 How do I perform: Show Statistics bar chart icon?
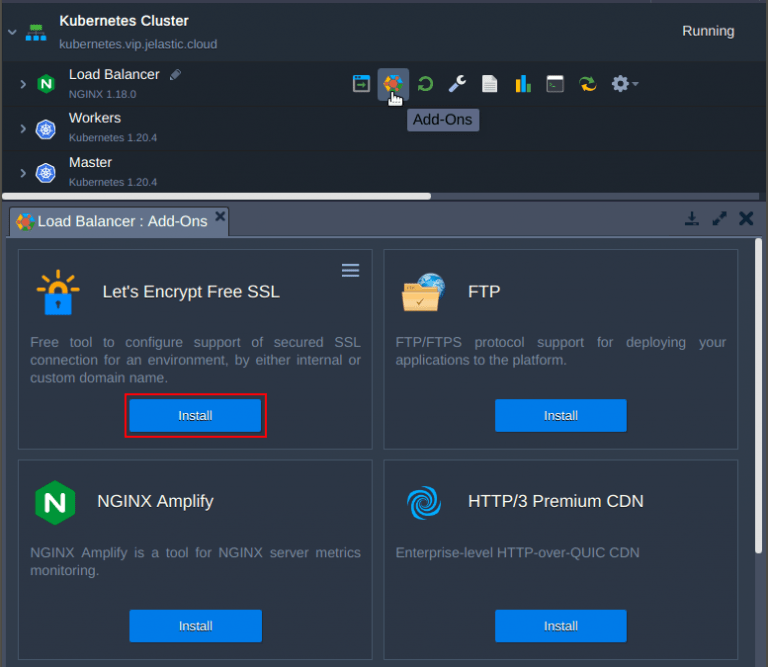click(523, 84)
